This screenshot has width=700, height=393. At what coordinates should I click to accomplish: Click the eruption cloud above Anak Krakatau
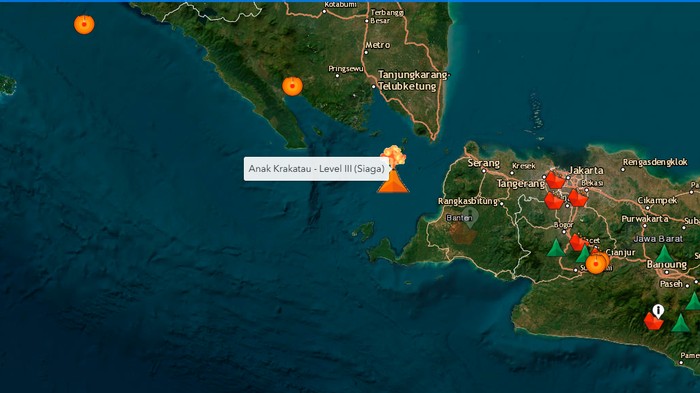pyautogui.click(x=394, y=156)
